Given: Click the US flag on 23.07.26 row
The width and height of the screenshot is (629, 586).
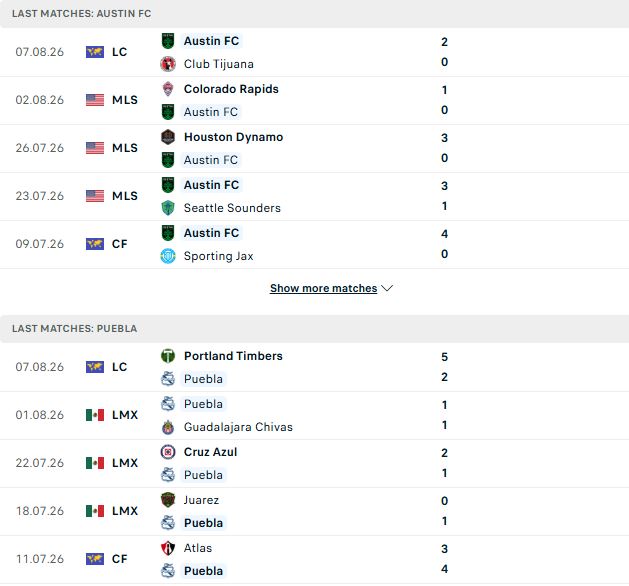Looking at the screenshot, I should pos(95,196).
